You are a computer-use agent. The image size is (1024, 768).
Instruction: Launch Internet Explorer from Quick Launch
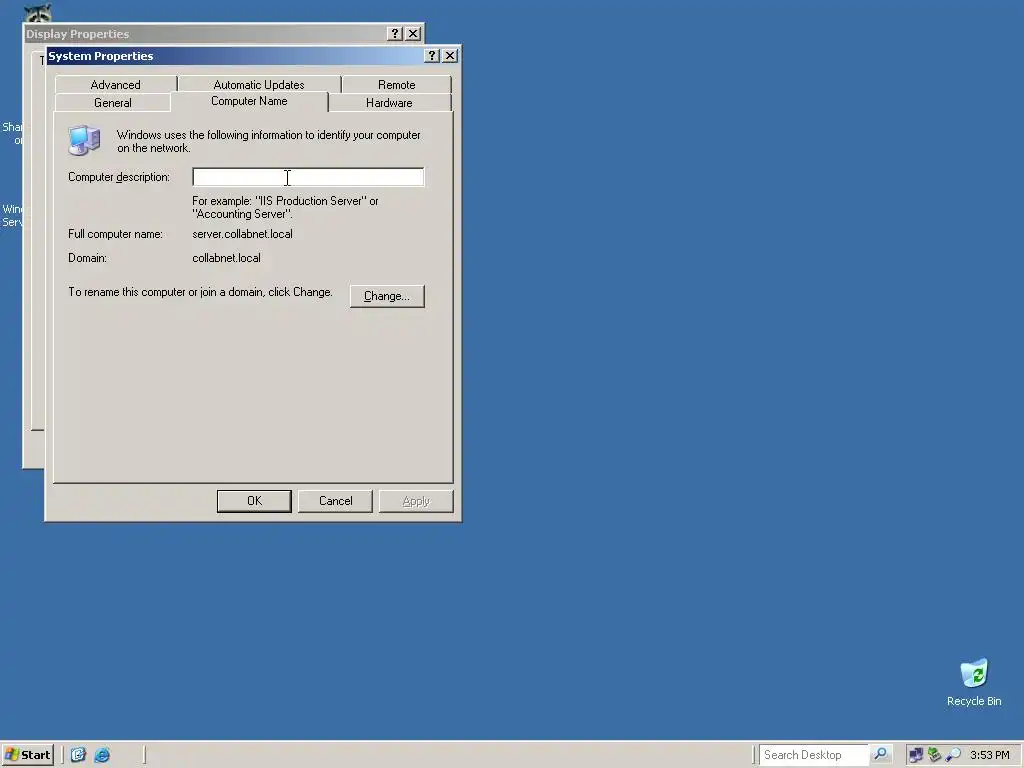tap(103, 755)
